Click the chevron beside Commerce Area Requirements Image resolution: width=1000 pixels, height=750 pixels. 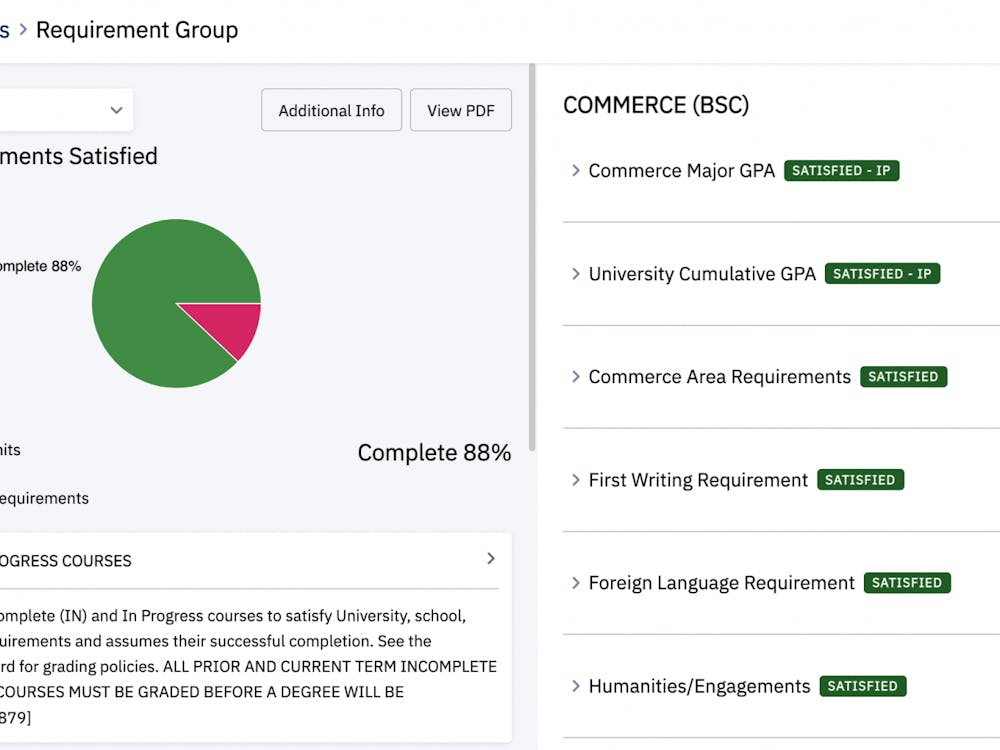click(575, 377)
